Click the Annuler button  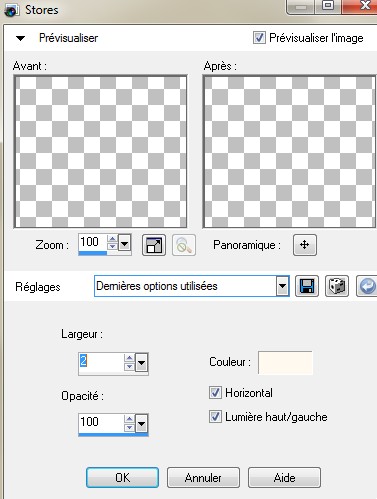coord(203,477)
